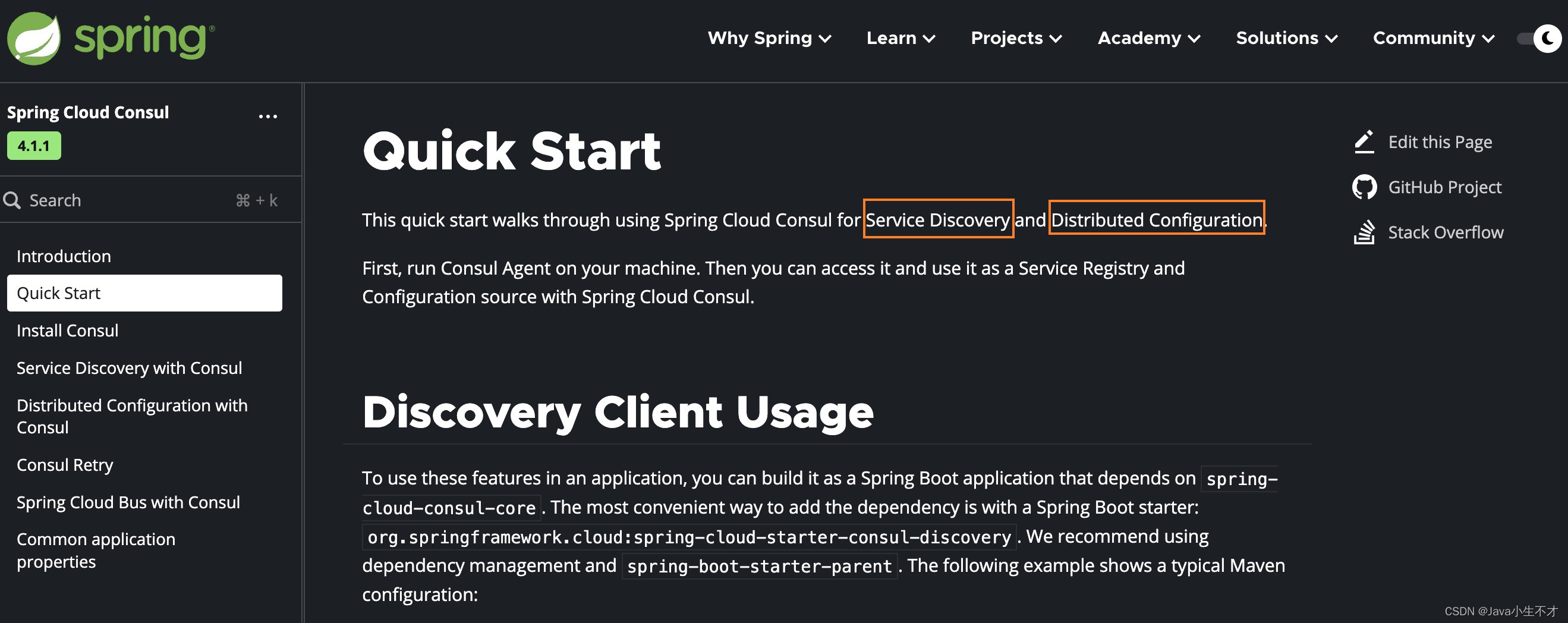Open the Why Spring dropdown menu
Image resolution: width=1568 pixels, height=623 pixels.
(x=769, y=39)
